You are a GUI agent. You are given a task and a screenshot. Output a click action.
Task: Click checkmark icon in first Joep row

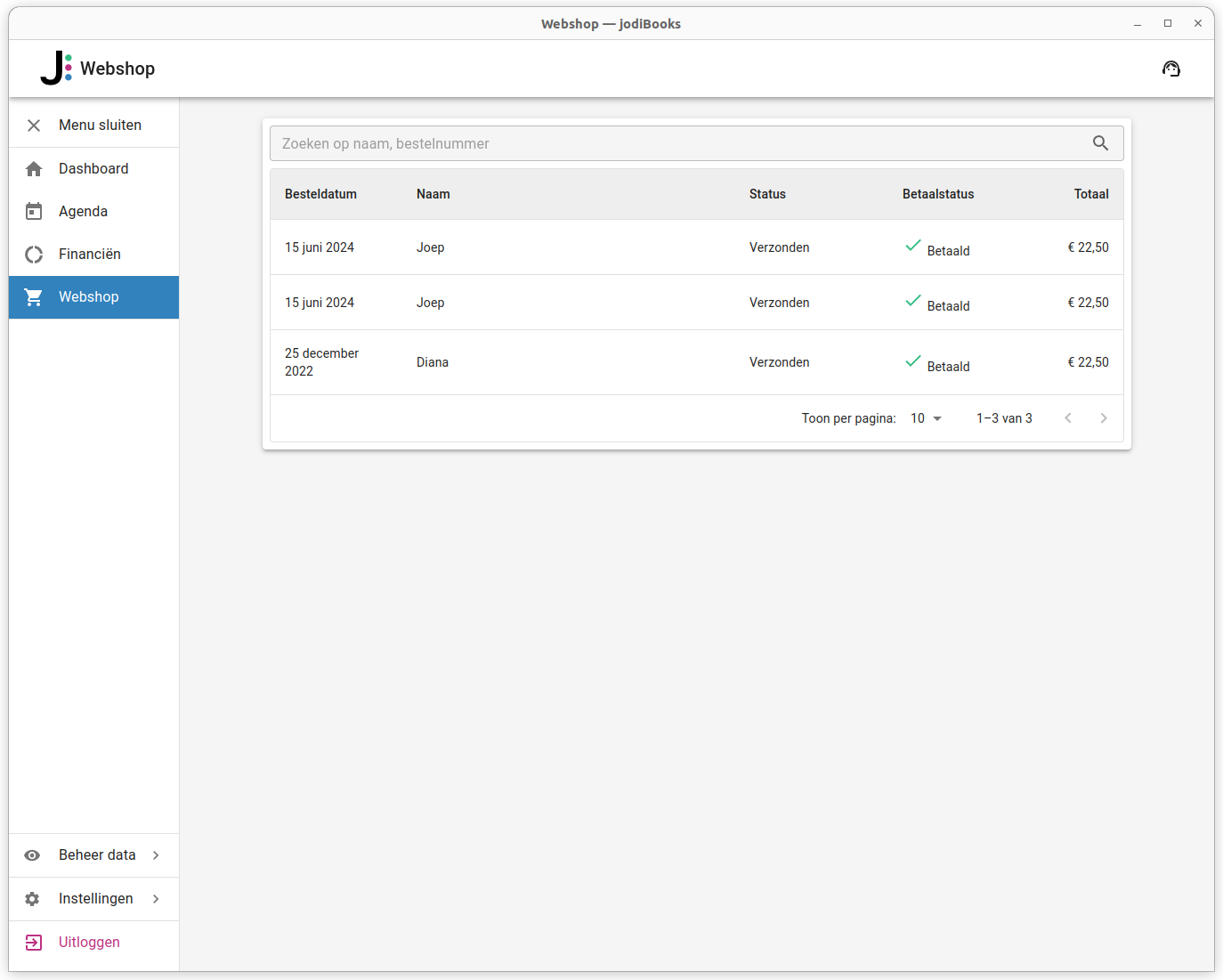[x=913, y=246]
